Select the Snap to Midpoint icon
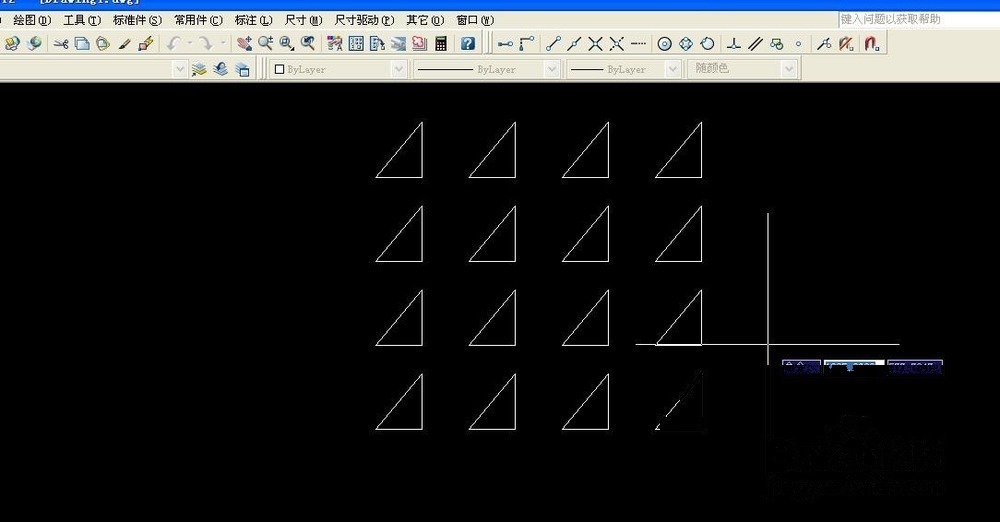This screenshot has height=522, width=1000. pyautogui.click(x=575, y=44)
